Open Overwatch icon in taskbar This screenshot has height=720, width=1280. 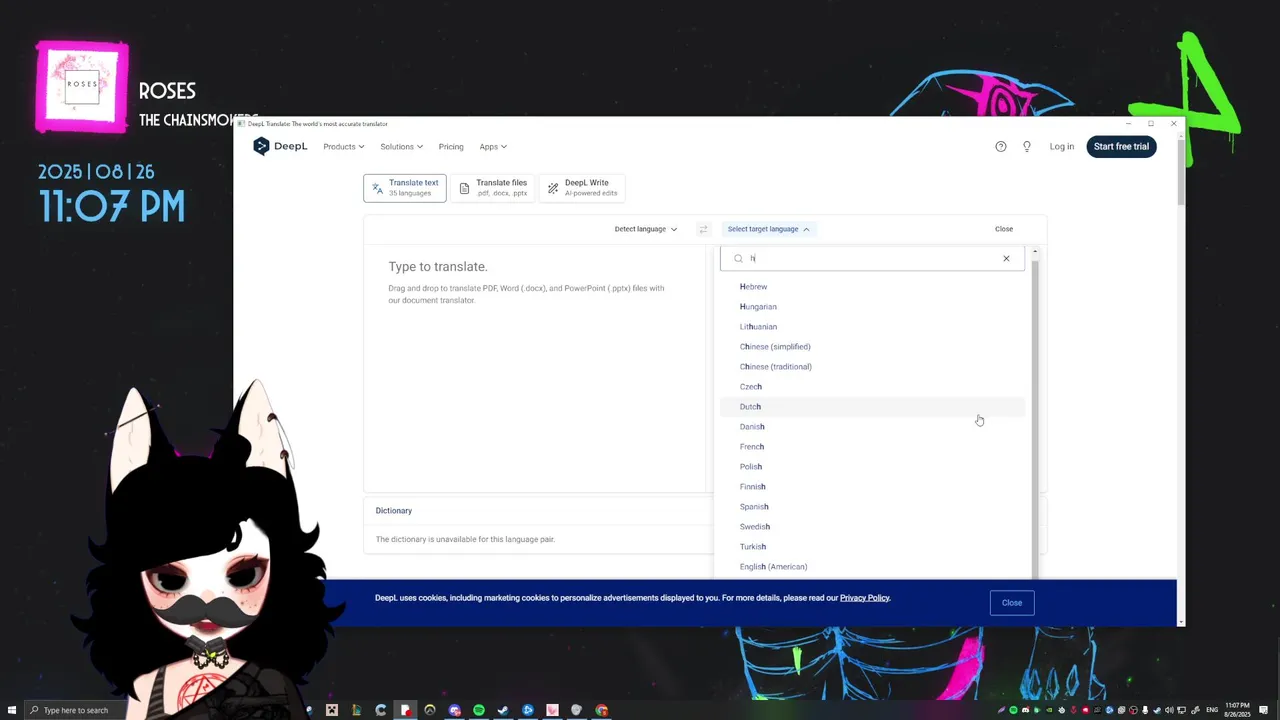point(430,710)
